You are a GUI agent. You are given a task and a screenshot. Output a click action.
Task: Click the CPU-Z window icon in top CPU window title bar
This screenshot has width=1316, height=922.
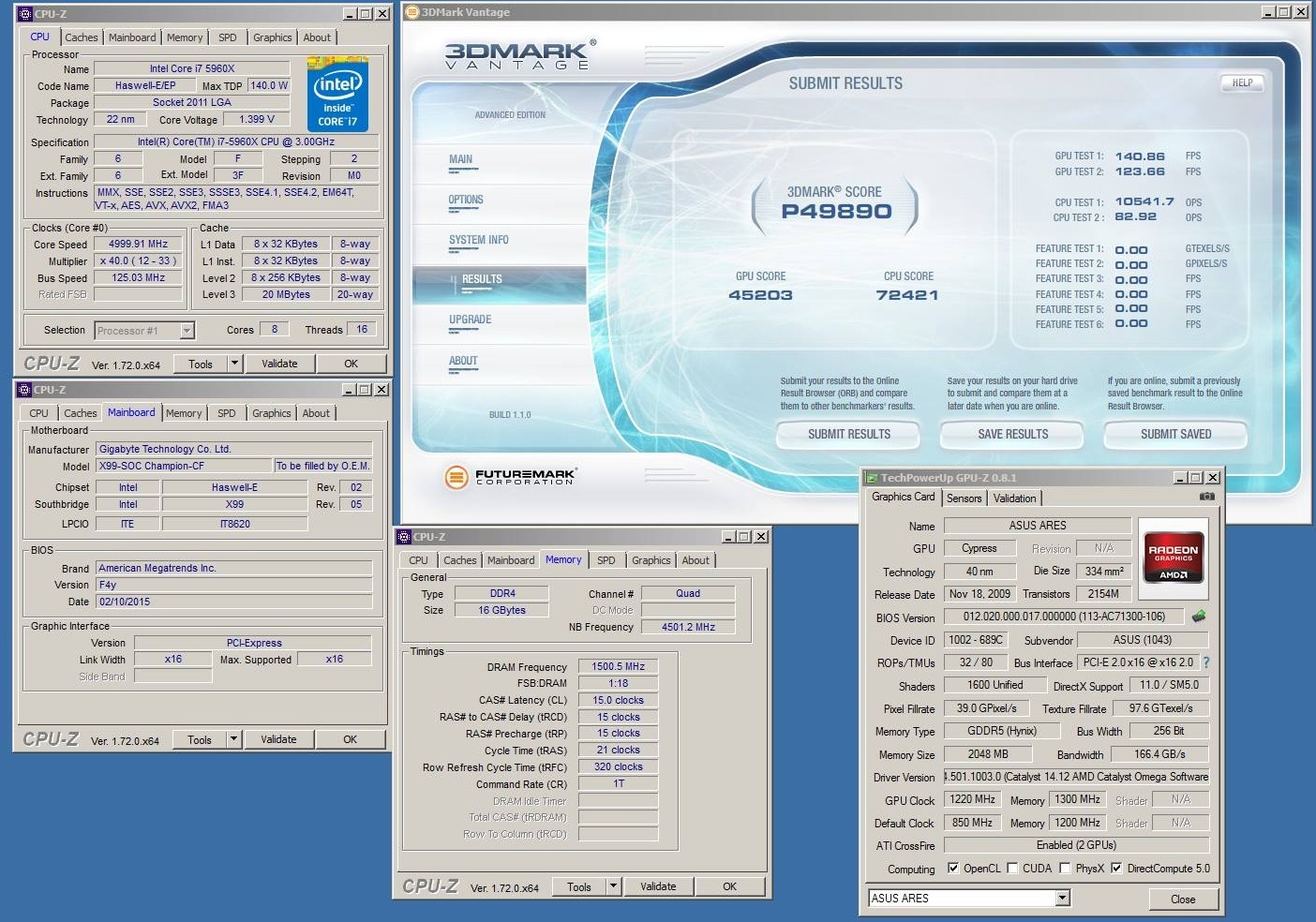25,14
